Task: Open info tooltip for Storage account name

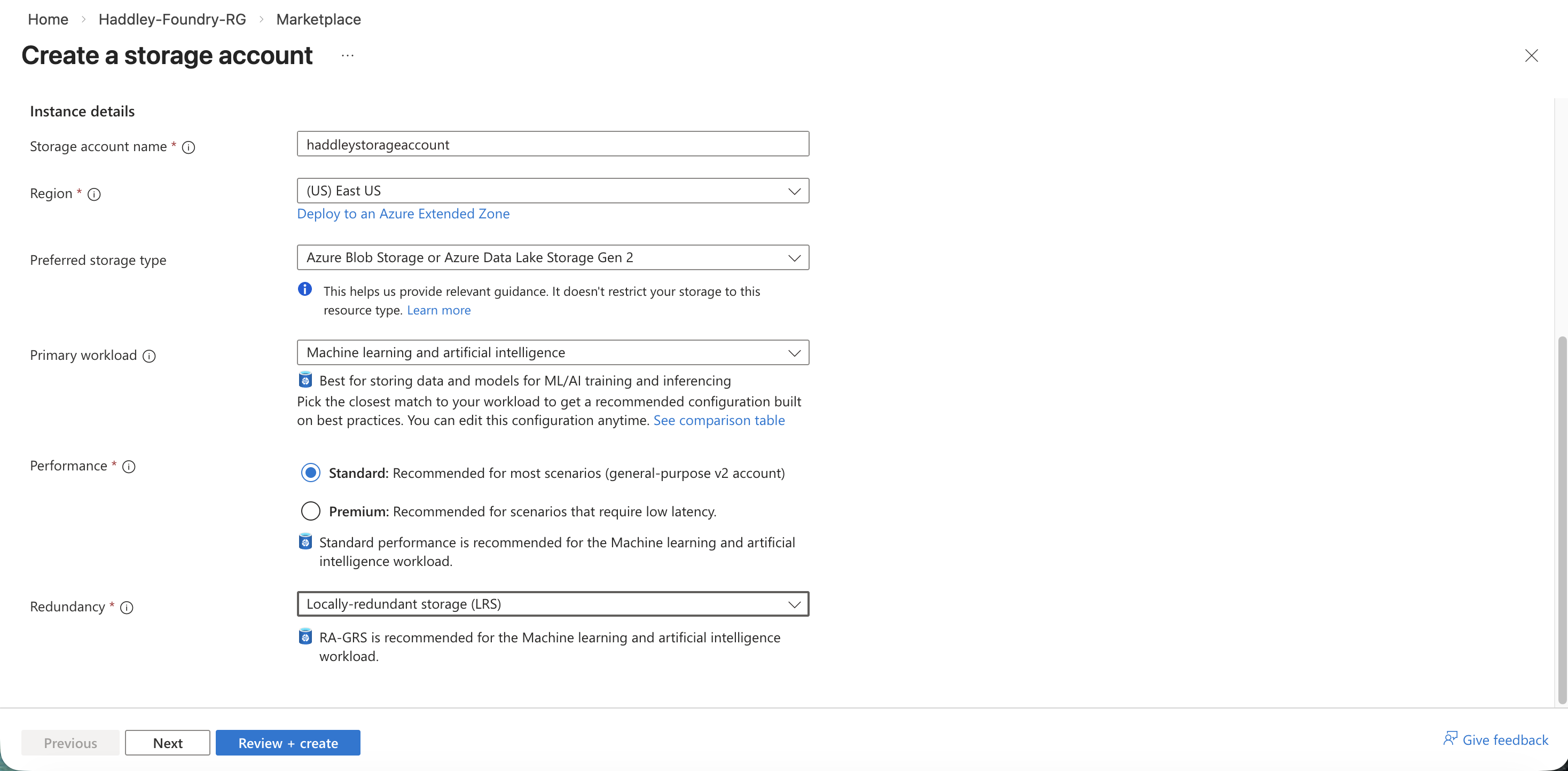Action: coord(189,147)
